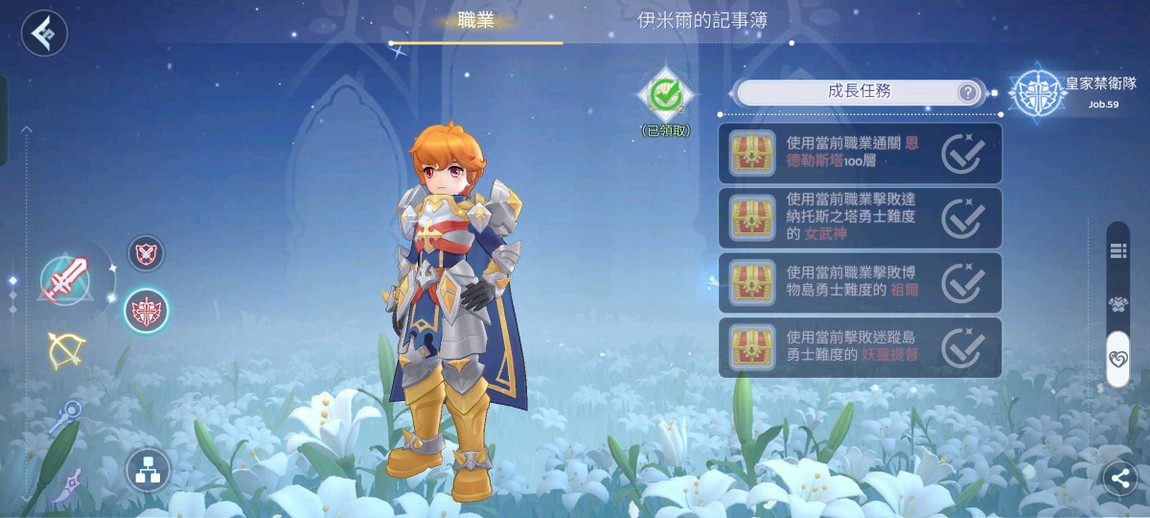The width and height of the screenshot is (1150, 518).
Task: Open treasure chest for 妖靈提督 task
Action: click(752, 347)
